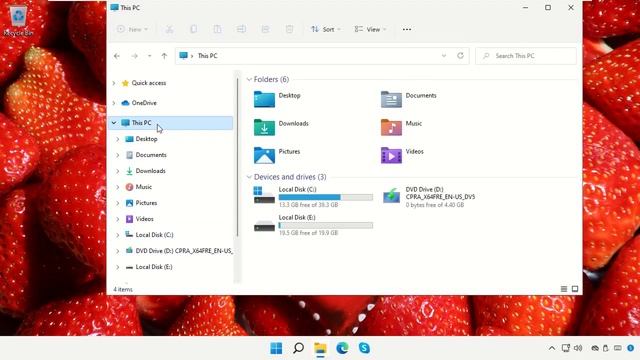Collapse the Folders (6) group
This screenshot has width=640, height=360.
tap(249, 80)
